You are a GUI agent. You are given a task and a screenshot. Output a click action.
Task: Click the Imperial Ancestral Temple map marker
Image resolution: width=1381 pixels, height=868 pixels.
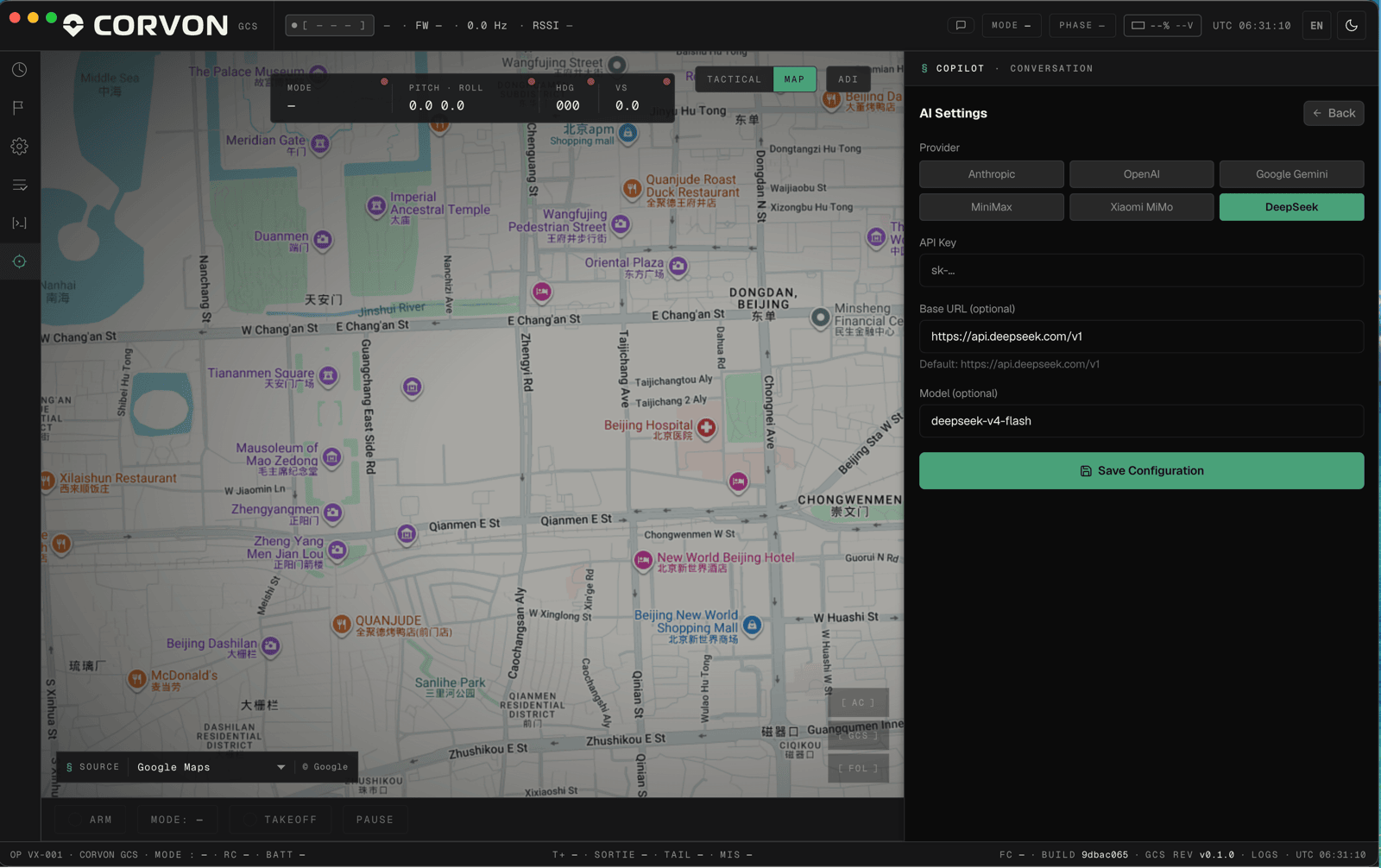pos(376,206)
